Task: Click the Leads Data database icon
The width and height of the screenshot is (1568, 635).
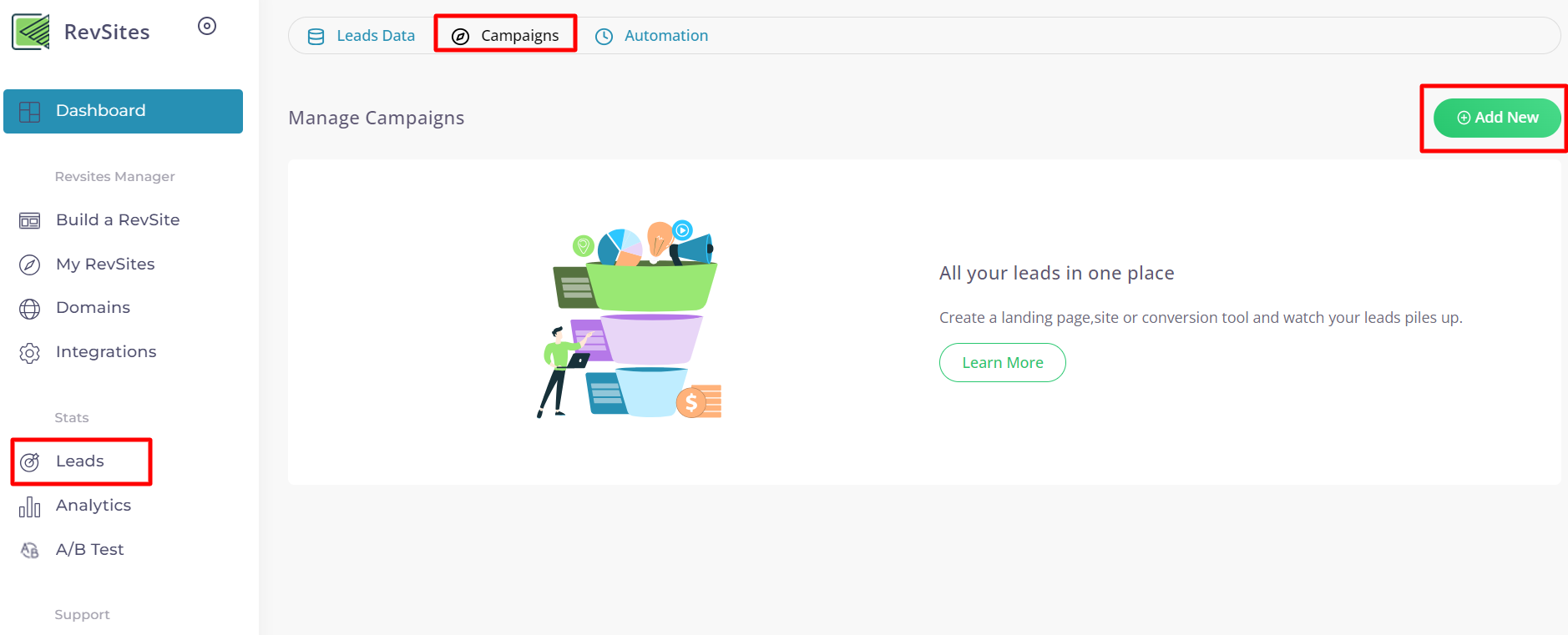Action: [x=316, y=37]
